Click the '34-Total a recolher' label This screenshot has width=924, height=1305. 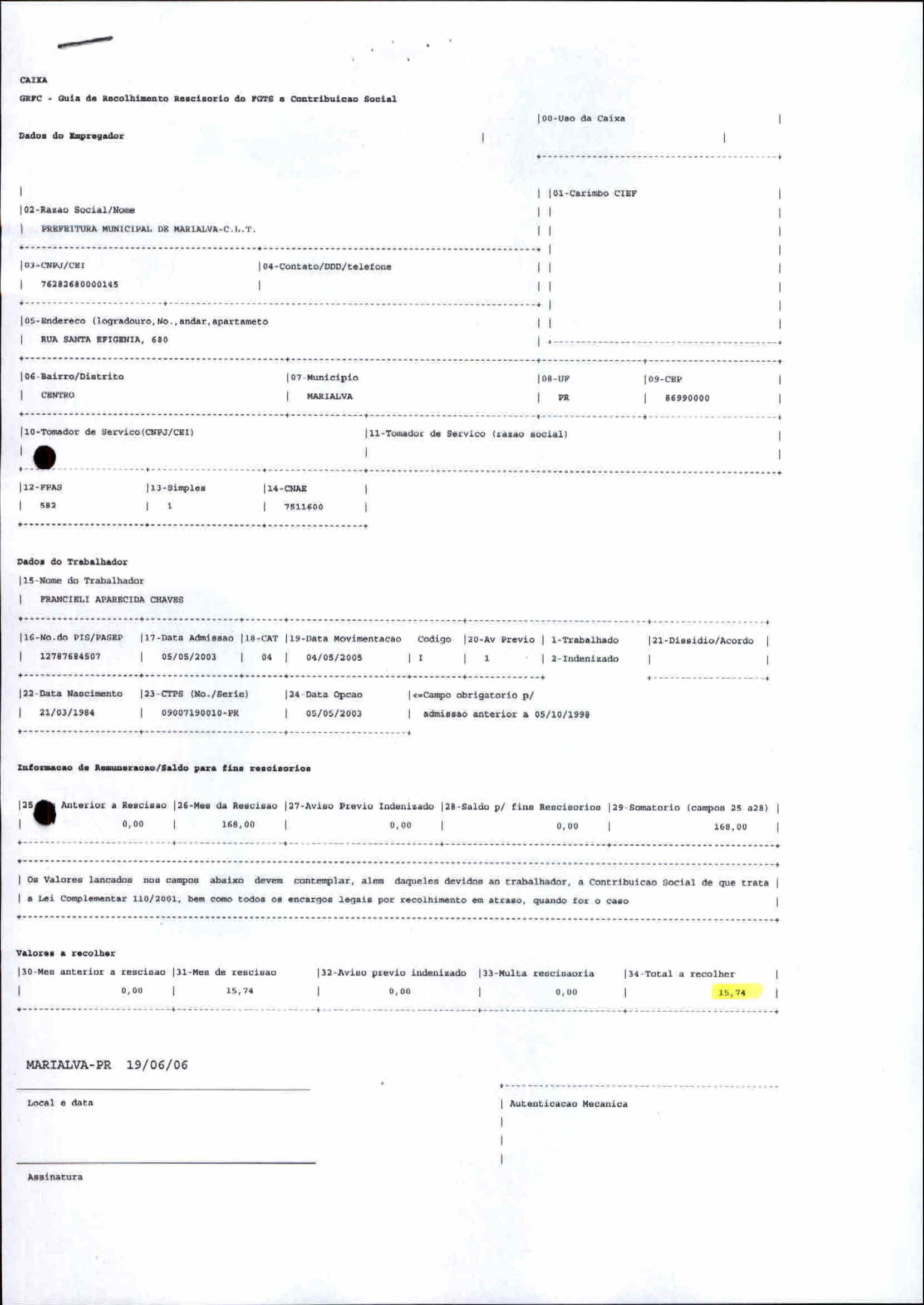pos(682,974)
